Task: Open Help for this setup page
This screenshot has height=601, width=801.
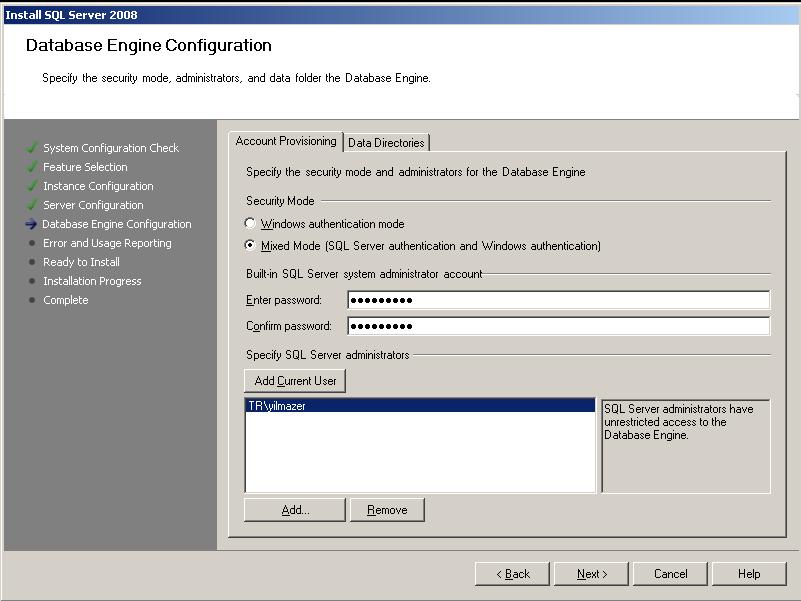Action: (749, 574)
